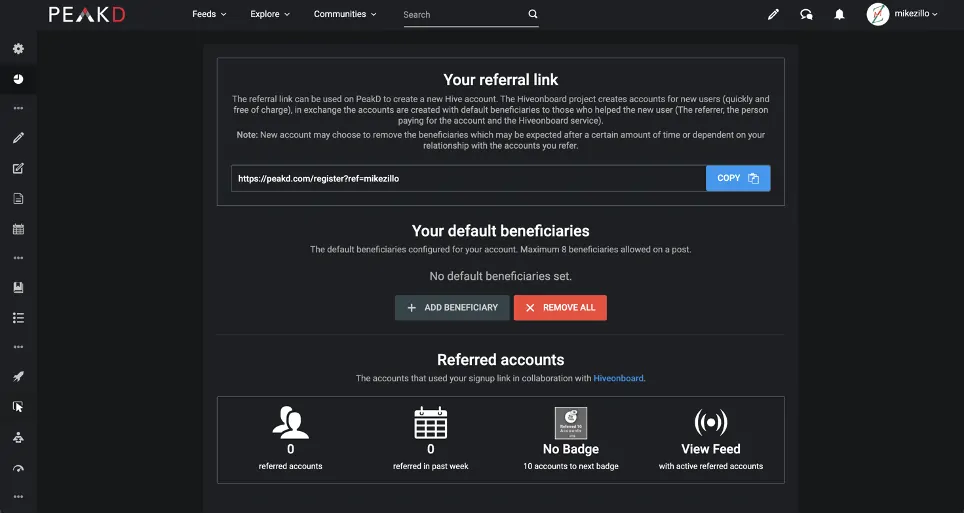Screen dimensions: 964x514
Task: Open the mikezillo account dropdown
Action: [915, 14]
